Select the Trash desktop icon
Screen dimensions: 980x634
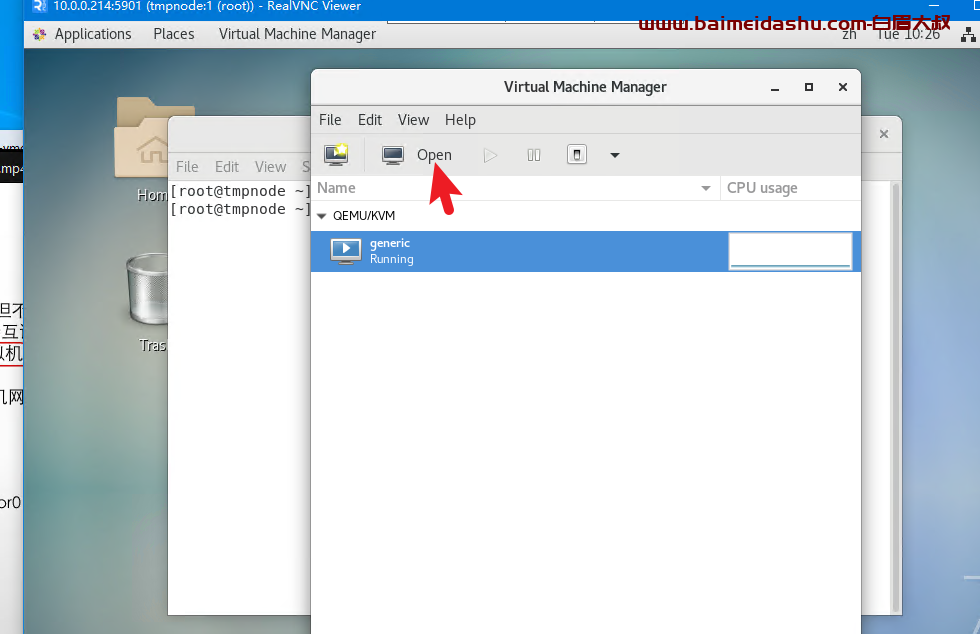[148, 303]
